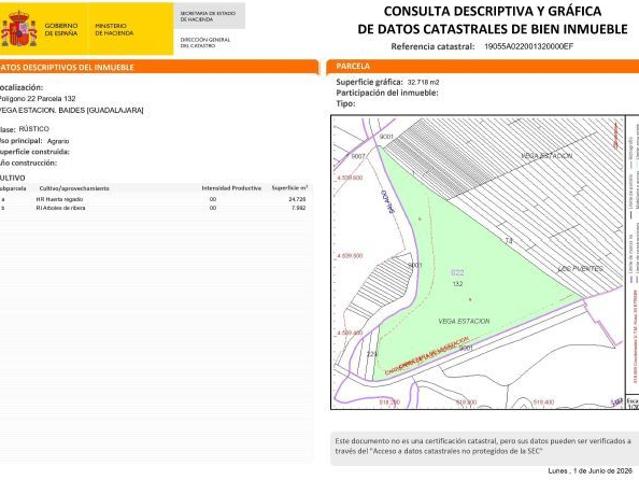Click the Gobierno de España logo text
The height and width of the screenshot is (480, 639).
[61, 29]
